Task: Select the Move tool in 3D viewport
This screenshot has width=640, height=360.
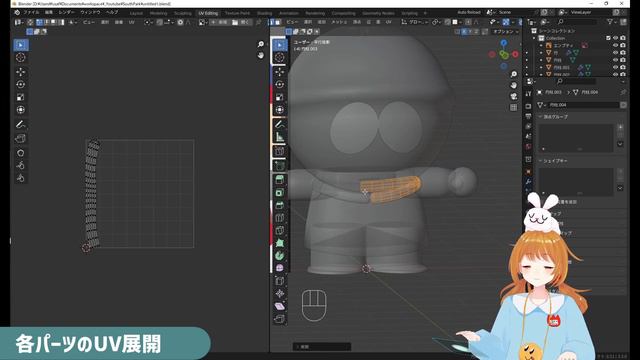Action: pos(280,72)
